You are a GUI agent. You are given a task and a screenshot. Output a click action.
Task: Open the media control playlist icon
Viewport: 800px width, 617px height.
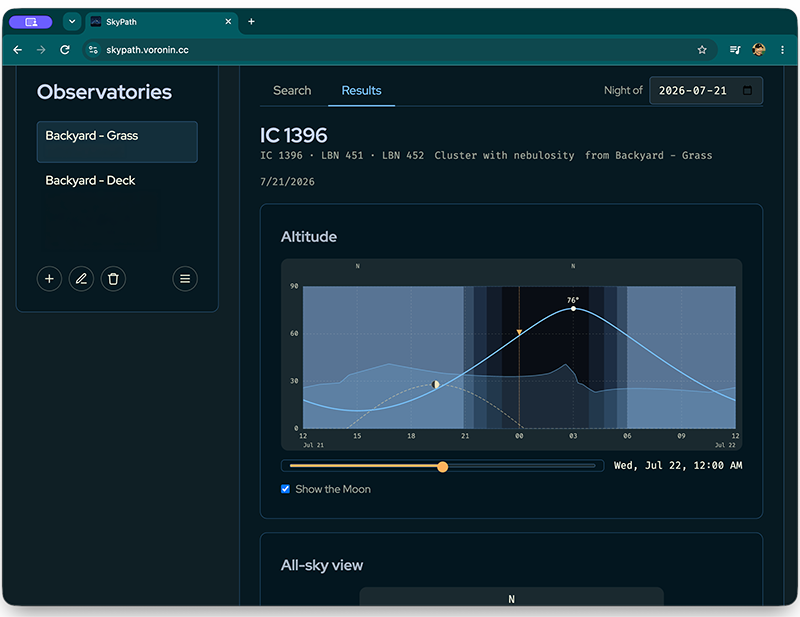pyautogui.click(x=735, y=50)
